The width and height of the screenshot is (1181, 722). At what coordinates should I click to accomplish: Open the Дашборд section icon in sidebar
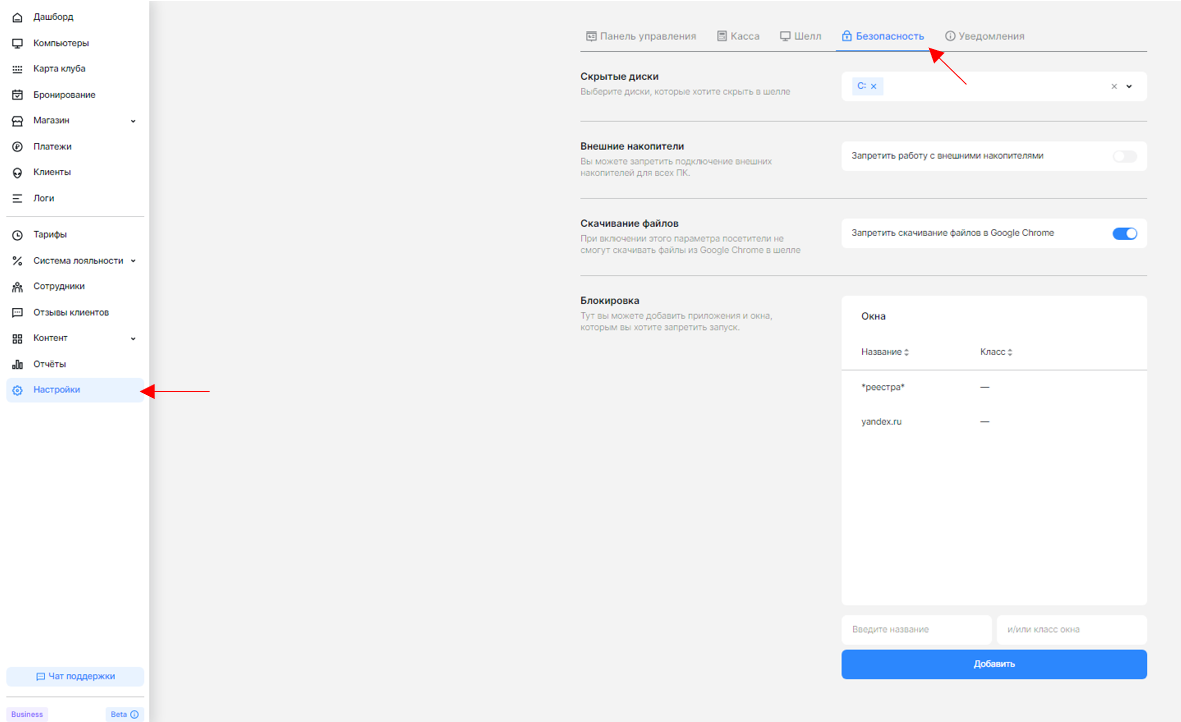(x=16, y=16)
